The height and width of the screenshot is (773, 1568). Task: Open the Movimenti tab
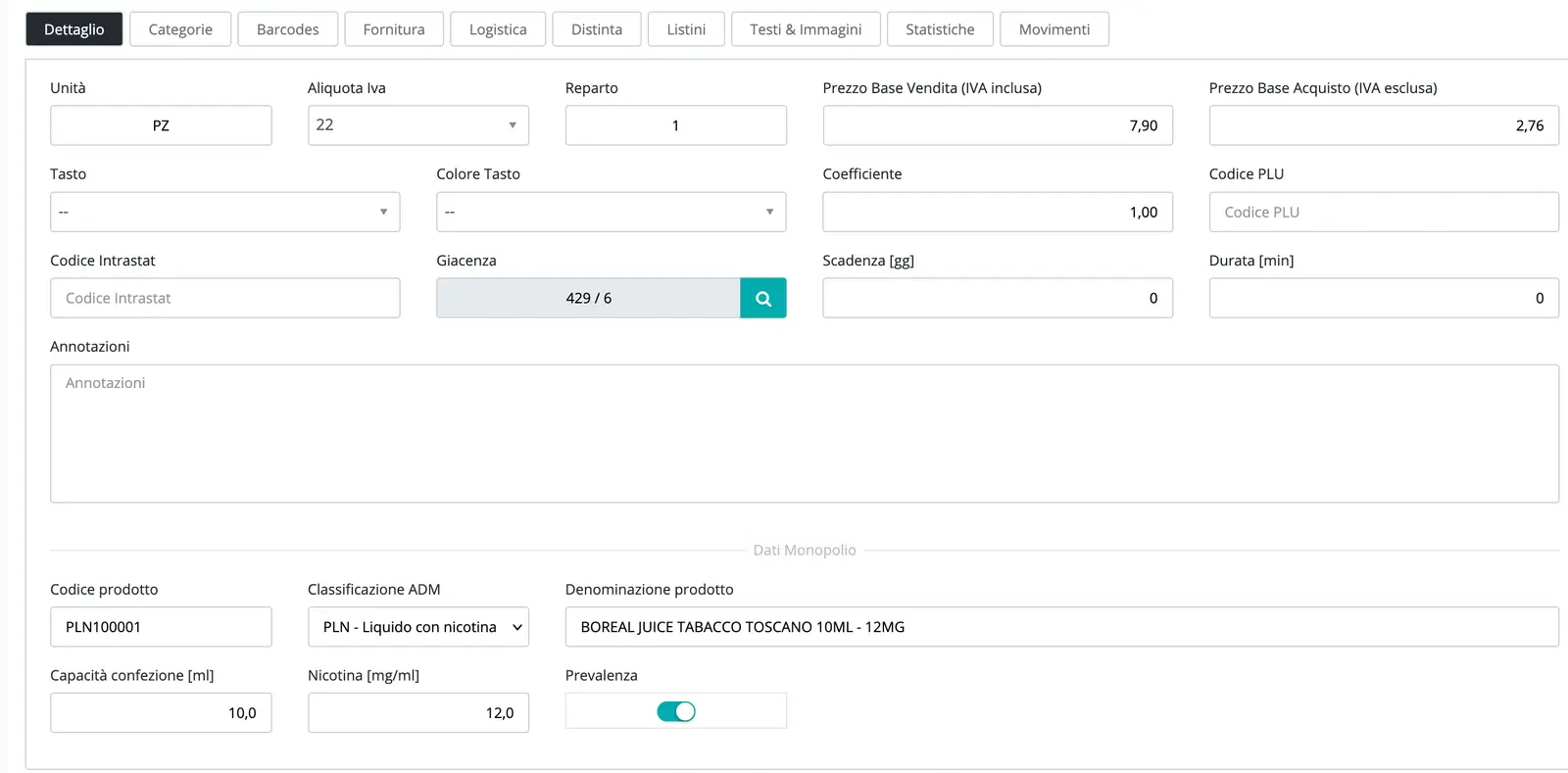(1054, 29)
